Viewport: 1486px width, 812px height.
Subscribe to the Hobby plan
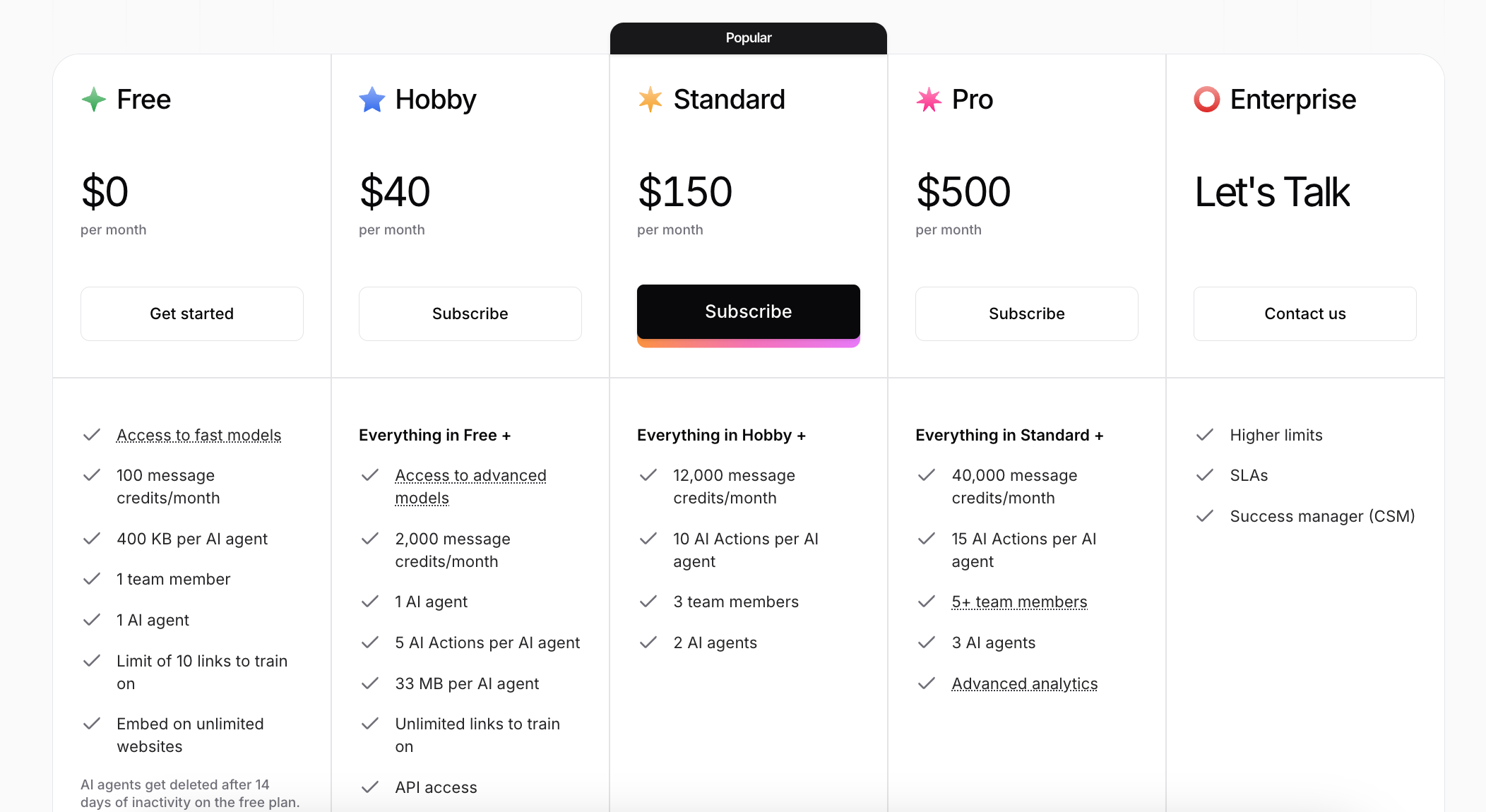pyautogui.click(x=470, y=314)
